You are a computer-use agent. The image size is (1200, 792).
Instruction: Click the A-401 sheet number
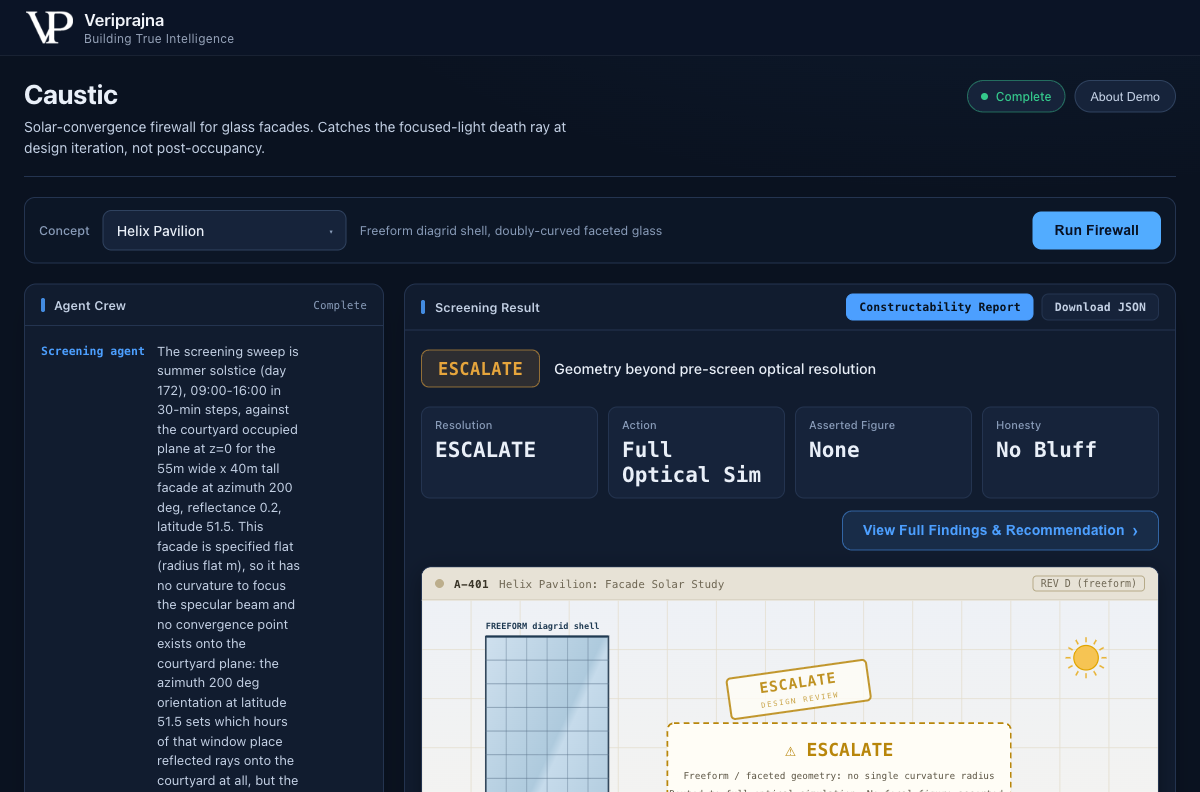[471, 584]
